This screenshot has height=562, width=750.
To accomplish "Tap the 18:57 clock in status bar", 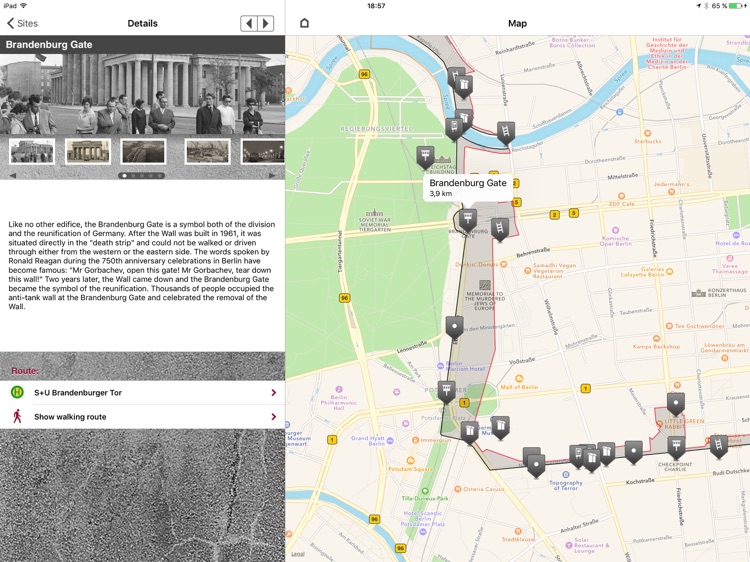I will (x=376, y=6).
